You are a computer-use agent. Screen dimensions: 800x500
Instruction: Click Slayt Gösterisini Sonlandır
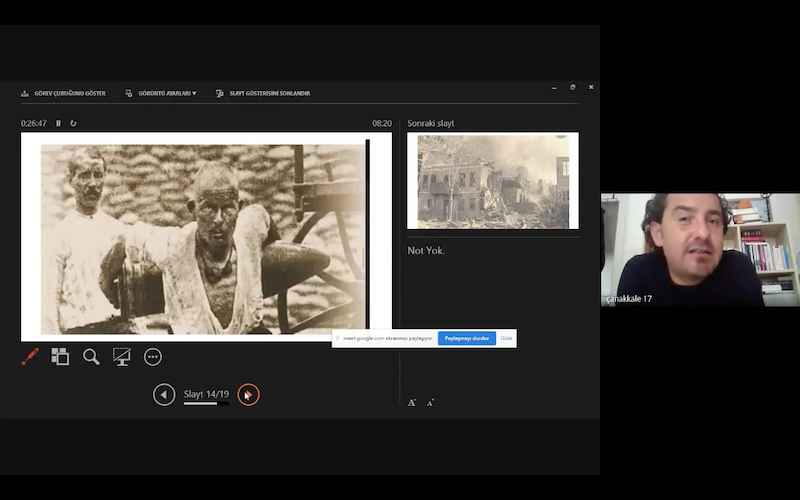263,93
